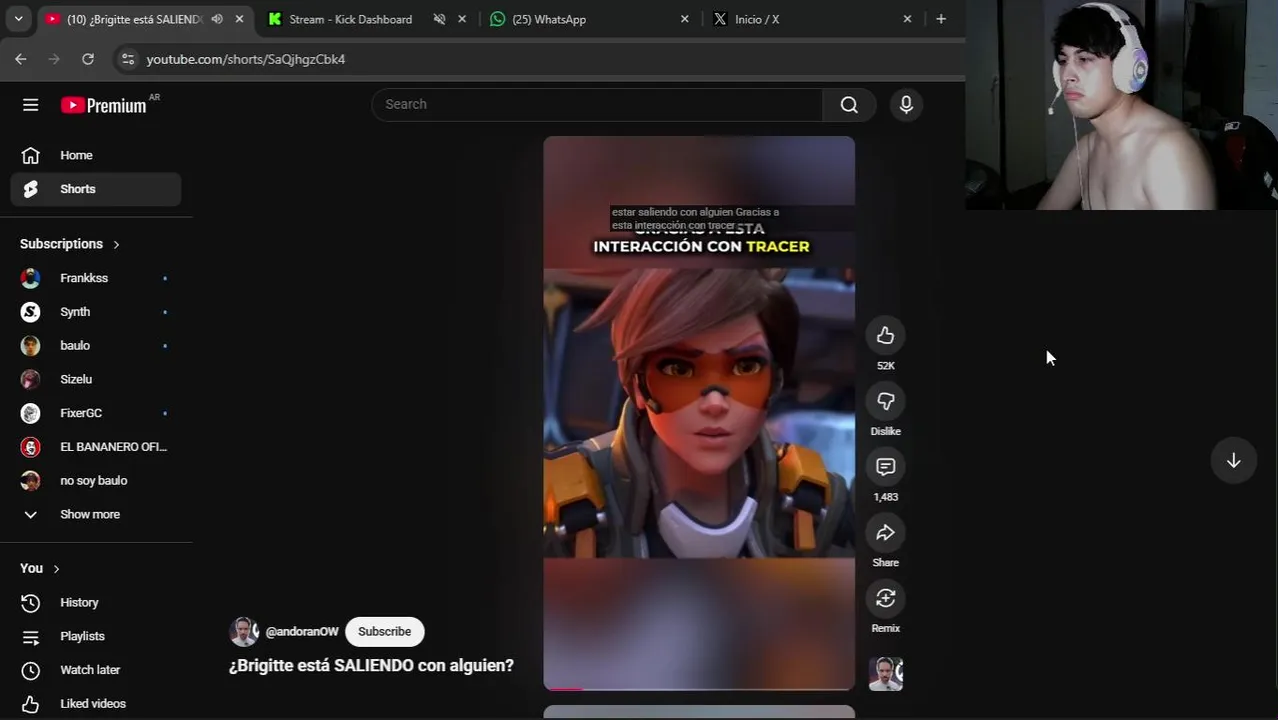Open the comments with 1,483 count
This screenshot has height=720, width=1278.
click(x=885, y=467)
